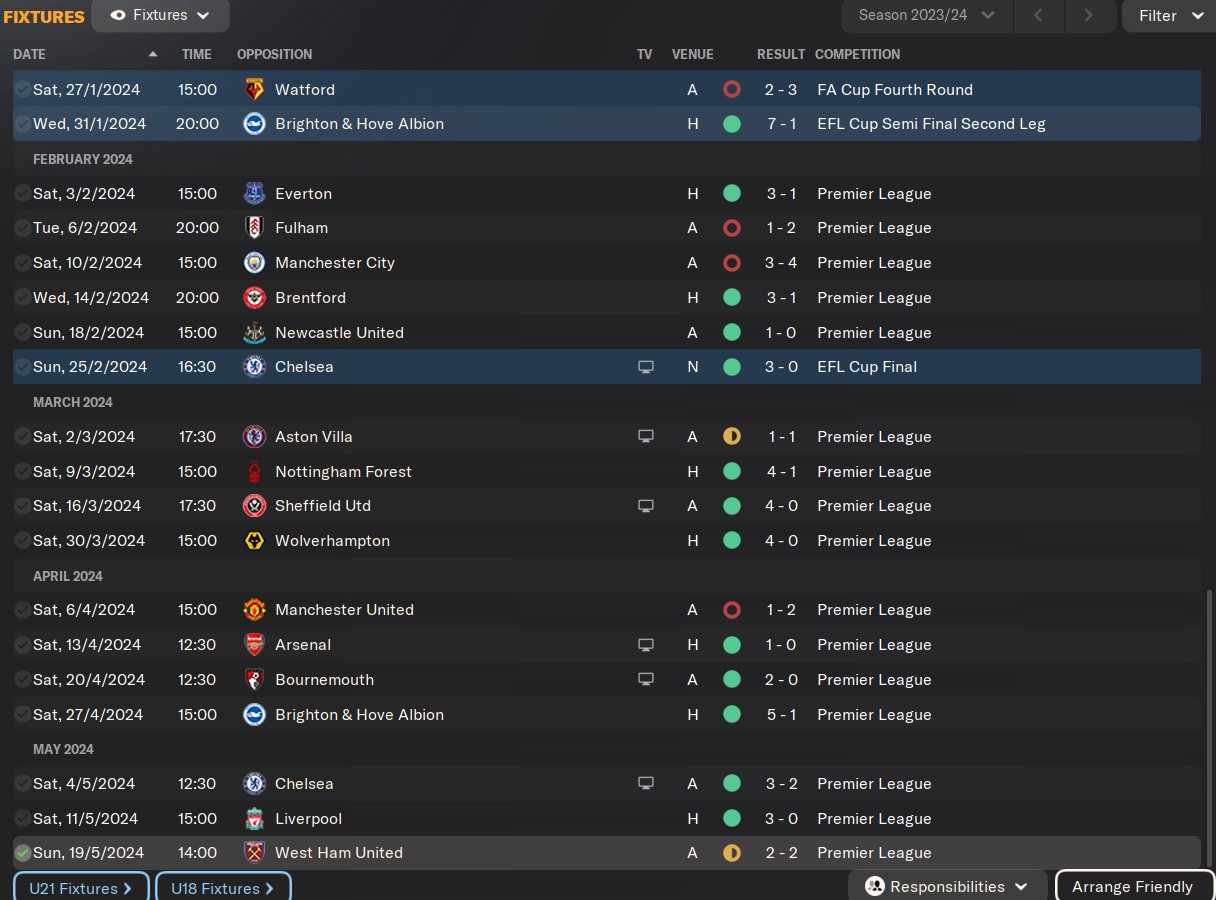Click the Liverpool club badge icon

point(255,819)
